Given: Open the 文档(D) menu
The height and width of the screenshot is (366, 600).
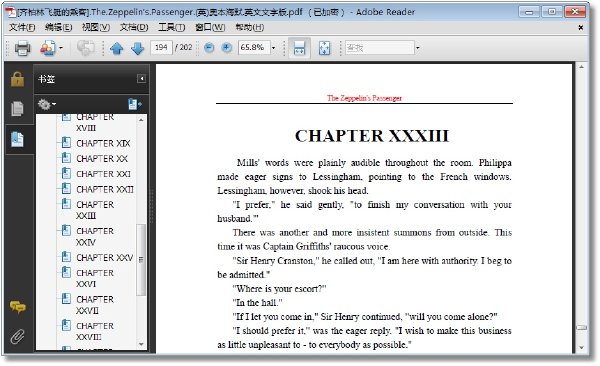Looking at the screenshot, I should (x=134, y=28).
